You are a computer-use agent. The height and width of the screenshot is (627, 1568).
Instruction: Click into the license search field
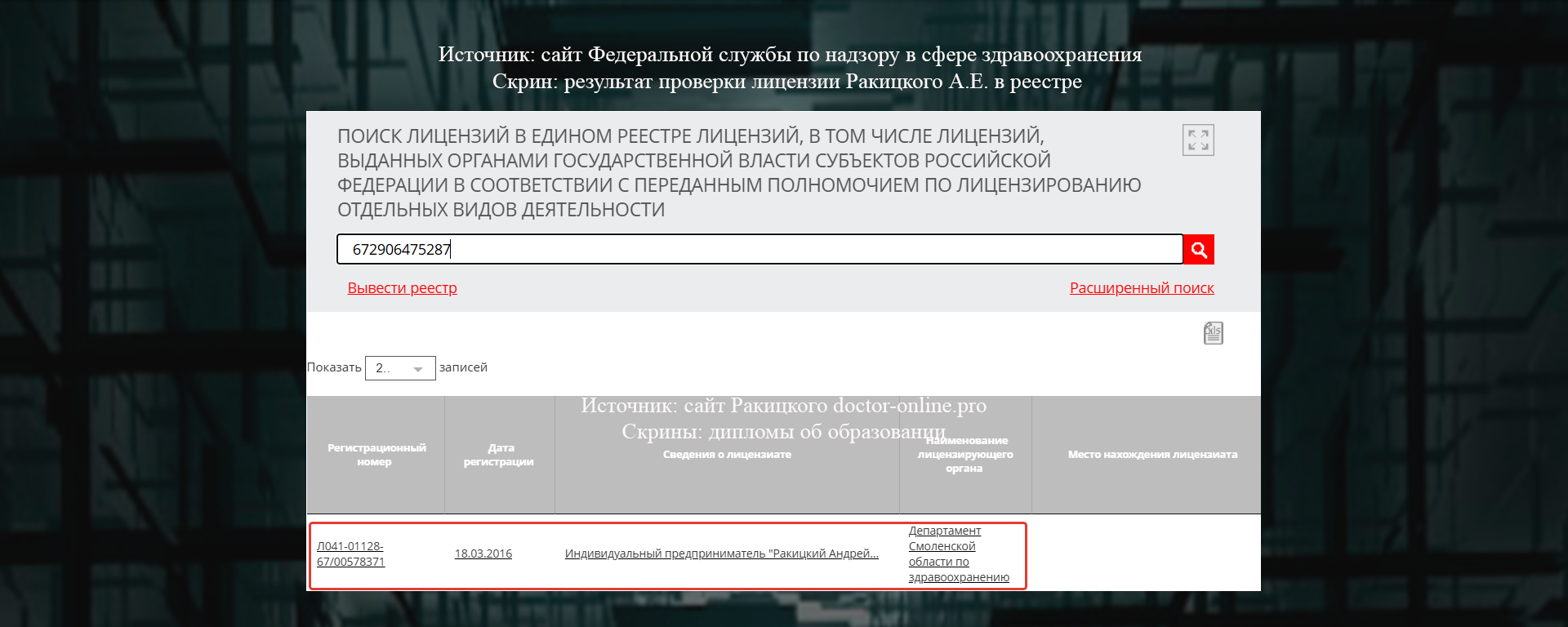(x=759, y=249)
